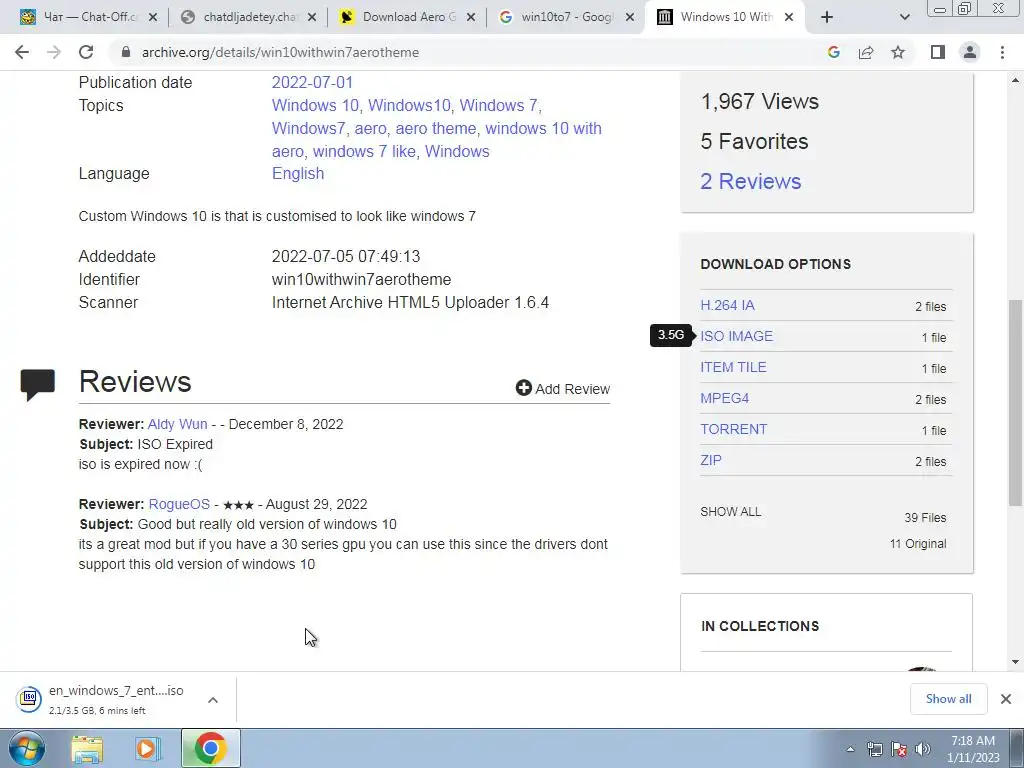Open Chrome three-dot menu

tap(1002, 52)
